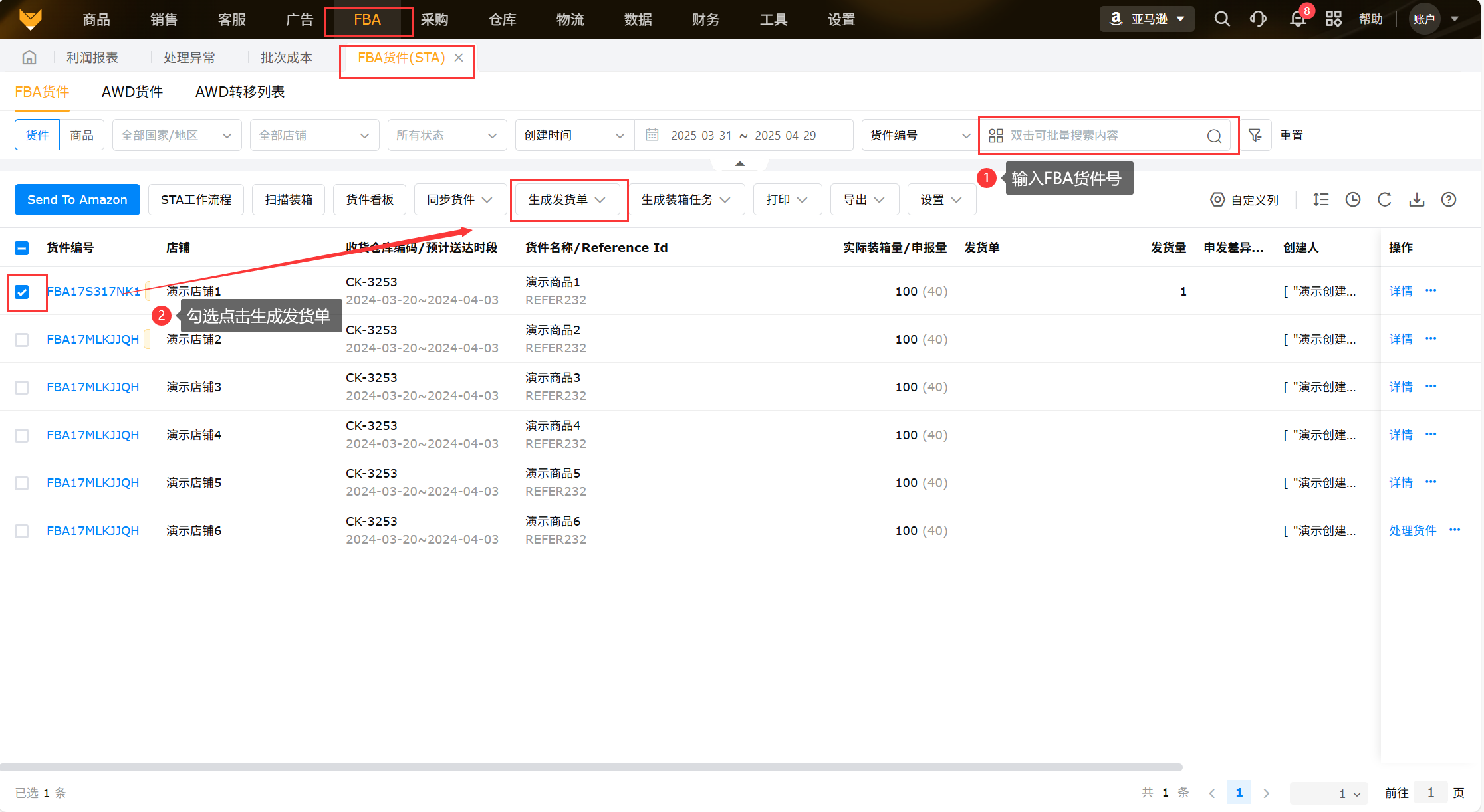Open the notification bell icon
The width and height of the screenshot is (1484, 812).
(x=1297, y=19)
